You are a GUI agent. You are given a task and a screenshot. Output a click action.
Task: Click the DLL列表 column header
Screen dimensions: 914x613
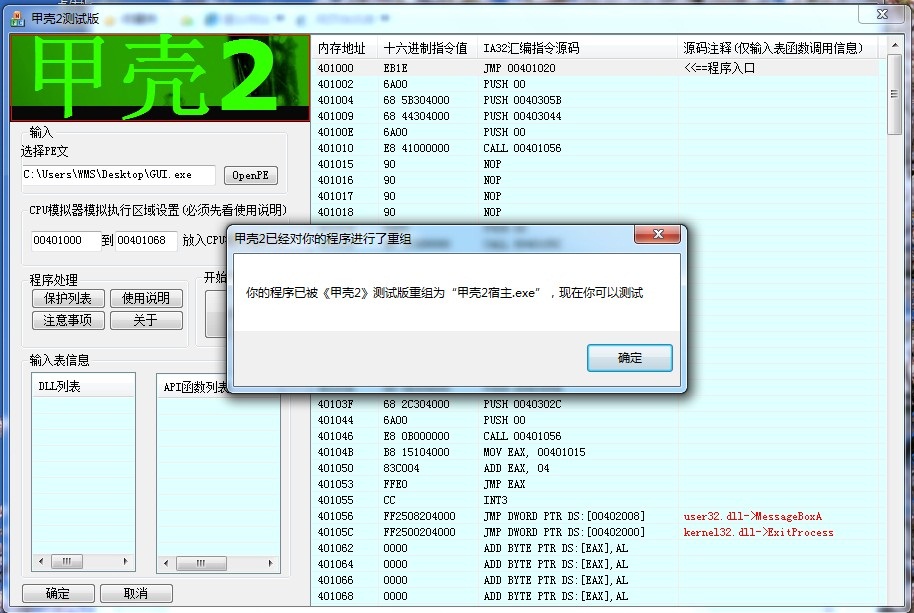(83, 386)
